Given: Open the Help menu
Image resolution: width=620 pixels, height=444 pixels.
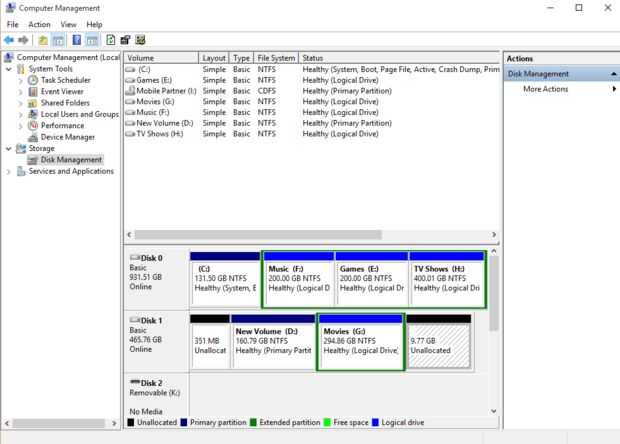Looking at the screenshot, I should (94, 25).
